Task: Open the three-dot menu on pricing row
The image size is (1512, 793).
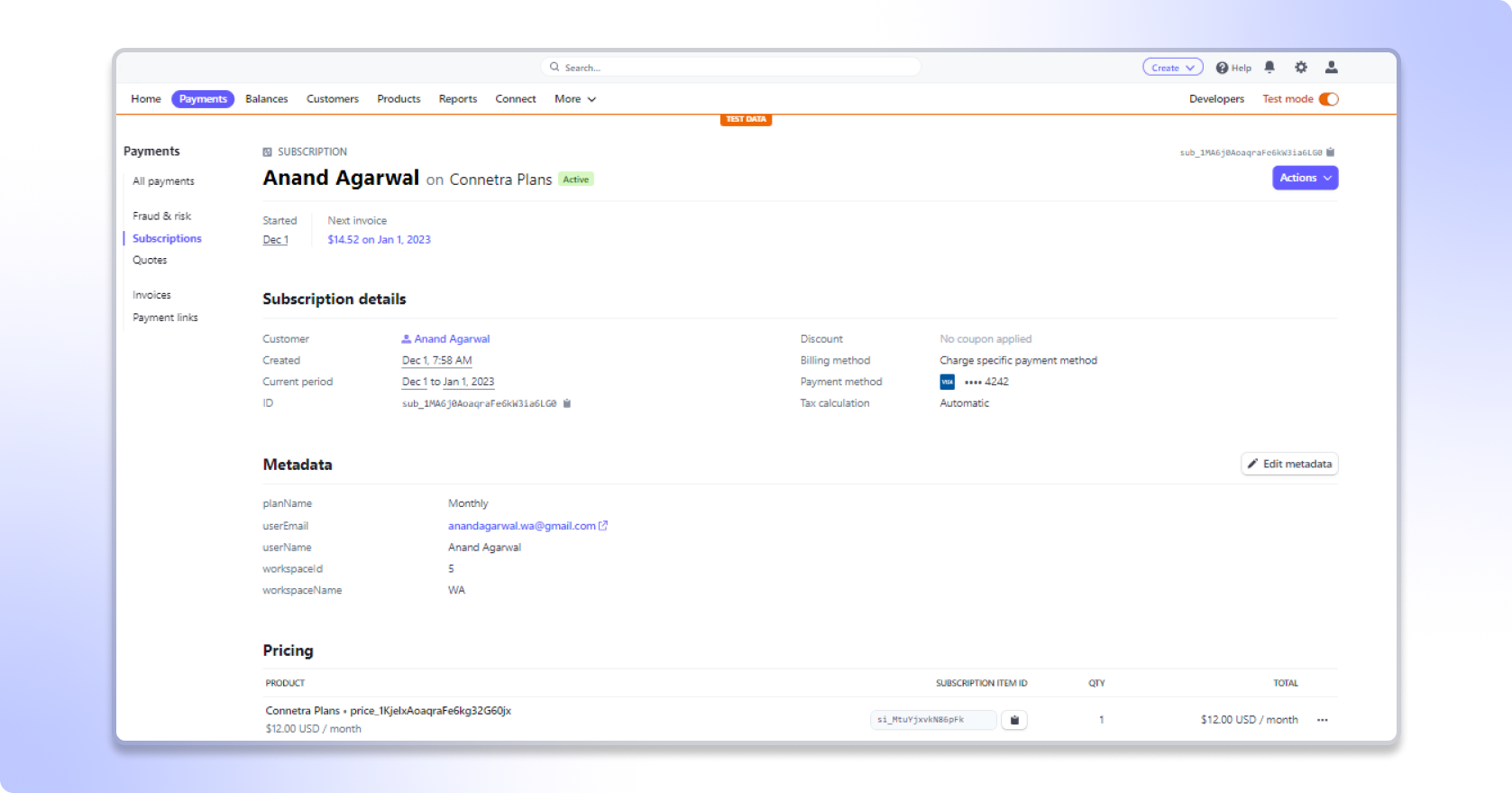Action: [1322, 720]
